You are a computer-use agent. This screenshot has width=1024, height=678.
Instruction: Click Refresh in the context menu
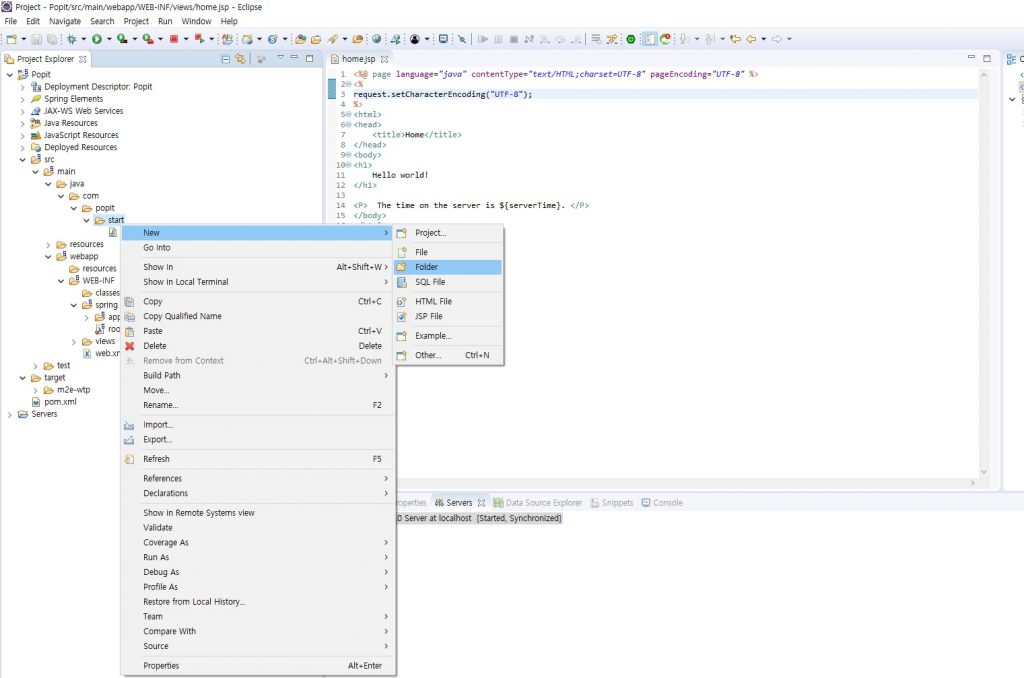coord(156,459)
